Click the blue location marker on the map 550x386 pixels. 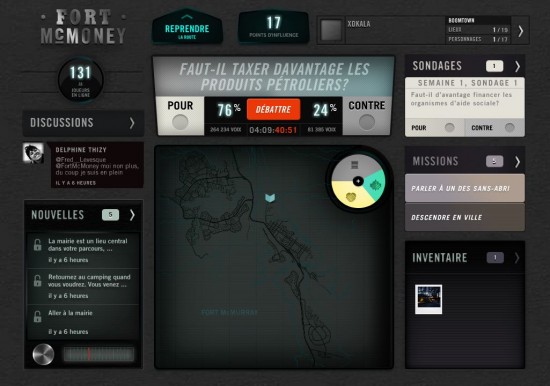(270, 198)
